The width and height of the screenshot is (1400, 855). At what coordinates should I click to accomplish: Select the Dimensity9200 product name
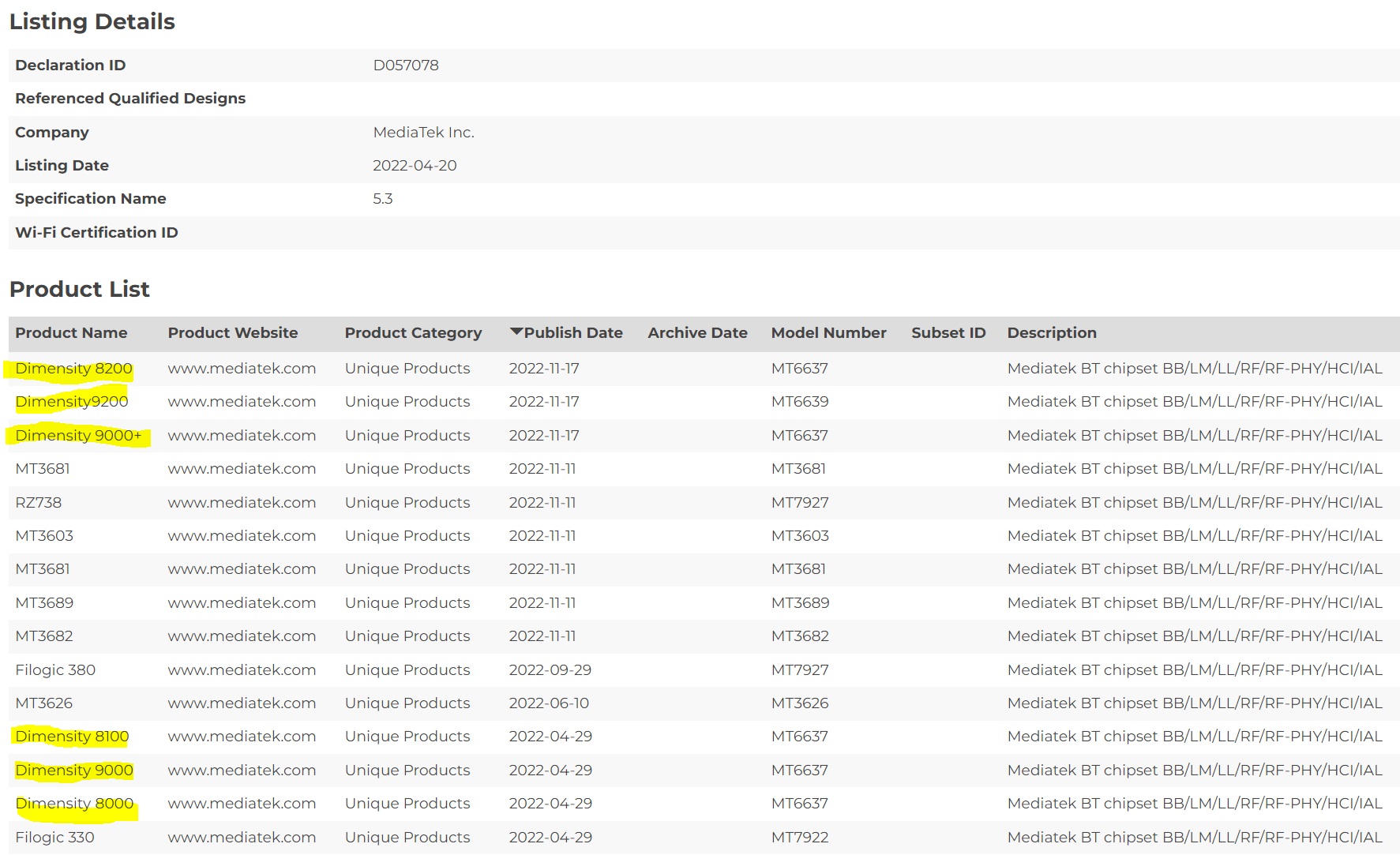pyautogui.click(x=72, y=402)
